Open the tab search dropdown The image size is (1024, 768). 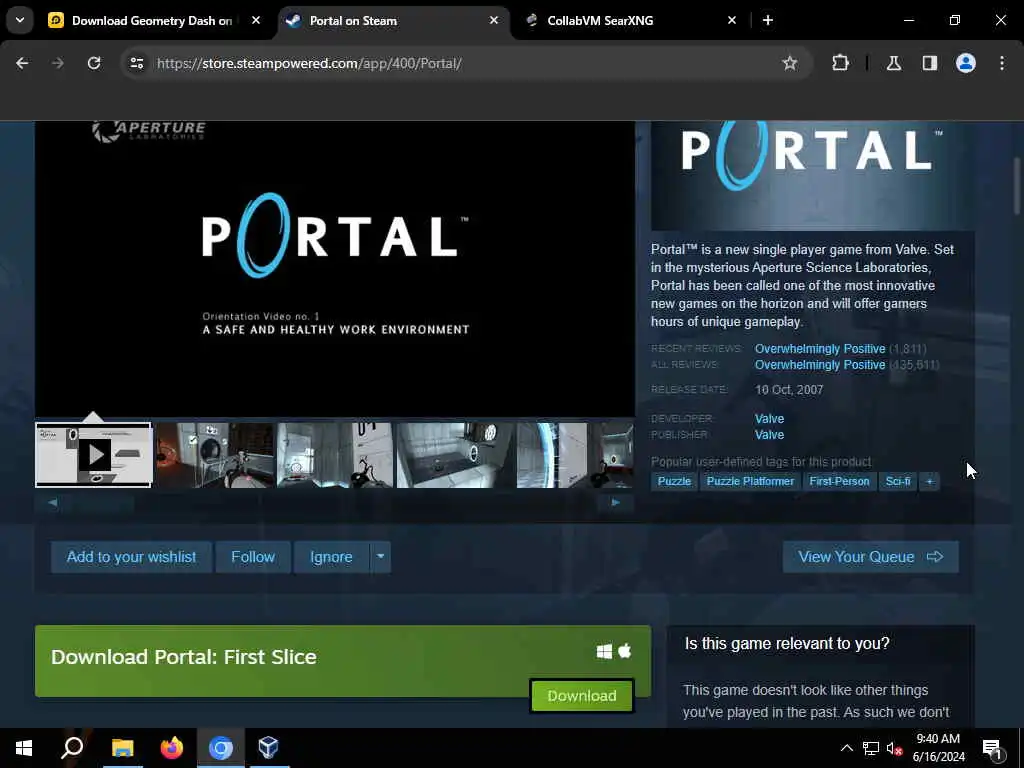point(20,20)
